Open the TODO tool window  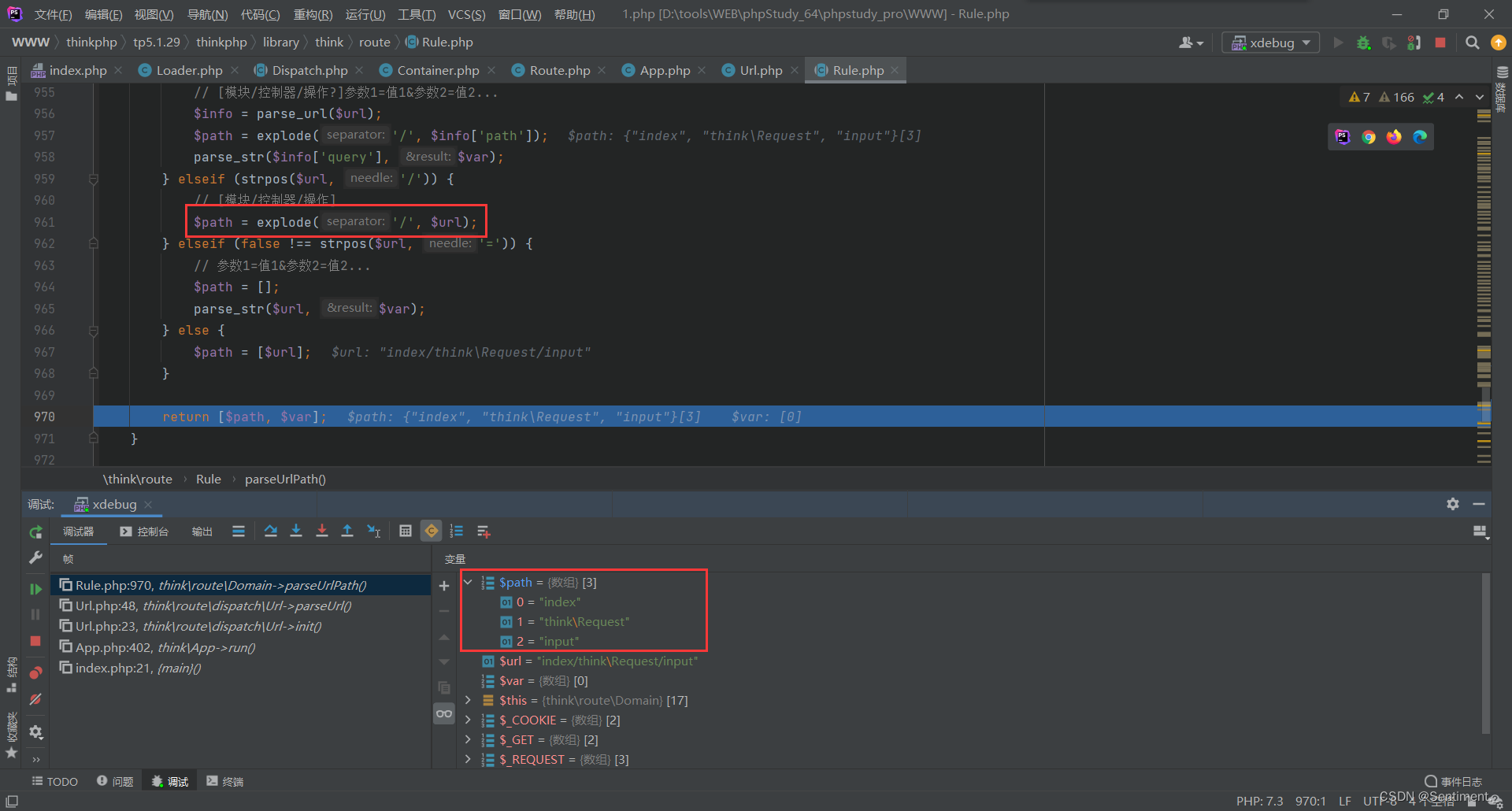(x=55, y=781)
